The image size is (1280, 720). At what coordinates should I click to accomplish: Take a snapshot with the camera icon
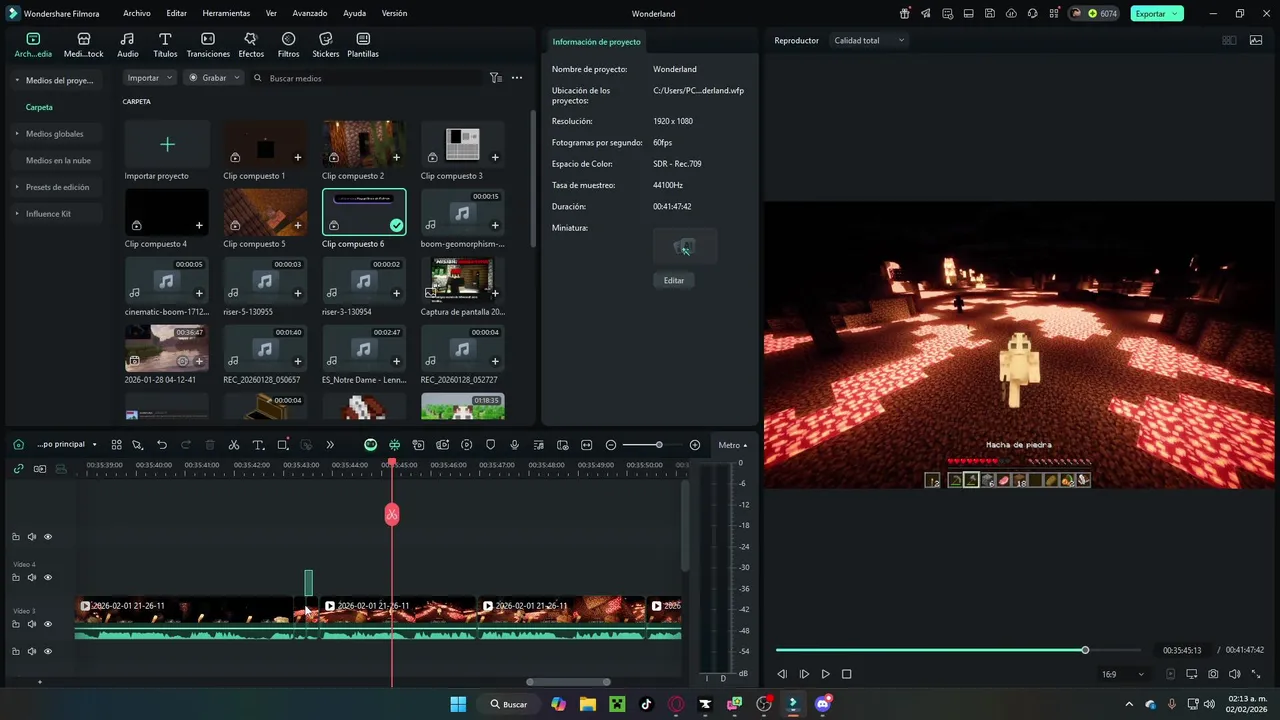(1213, 675)
